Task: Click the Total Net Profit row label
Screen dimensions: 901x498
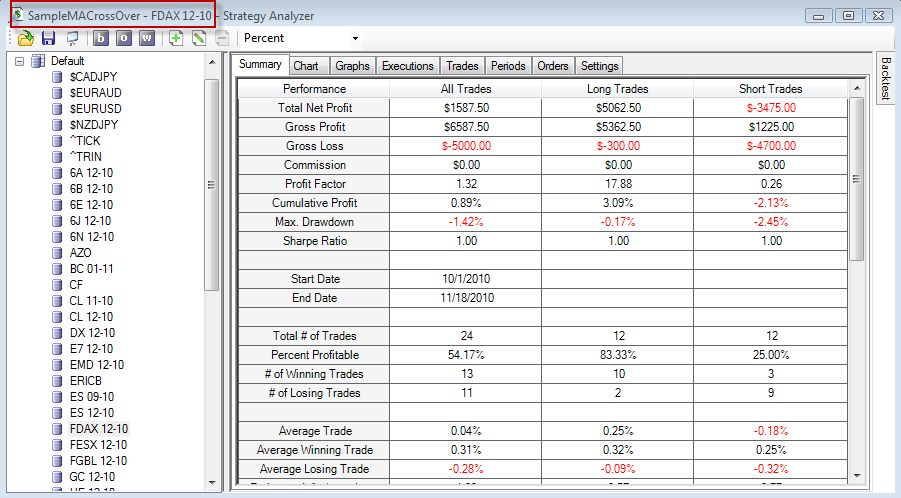Action: pos(315,108)
